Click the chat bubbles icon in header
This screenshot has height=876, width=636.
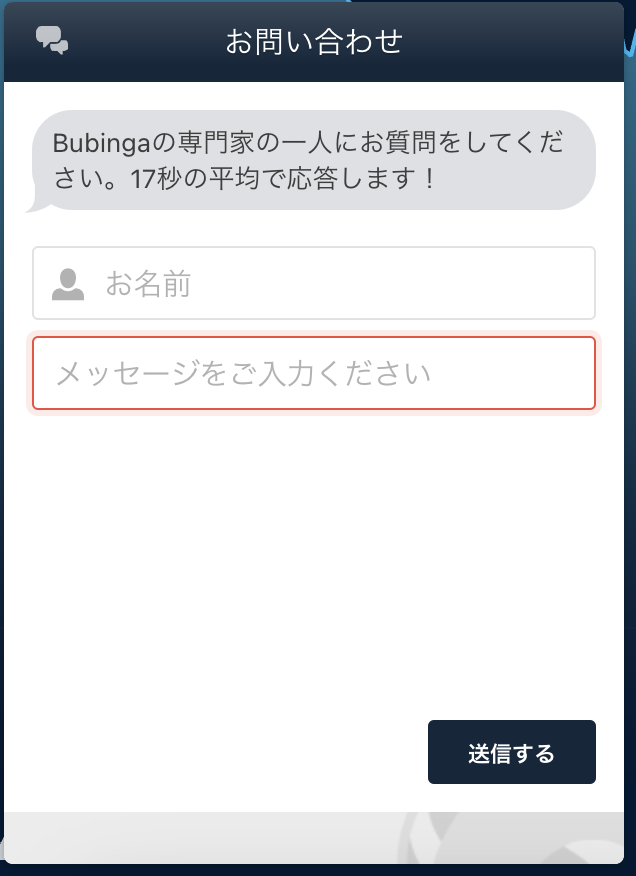(x=52, y=40)
